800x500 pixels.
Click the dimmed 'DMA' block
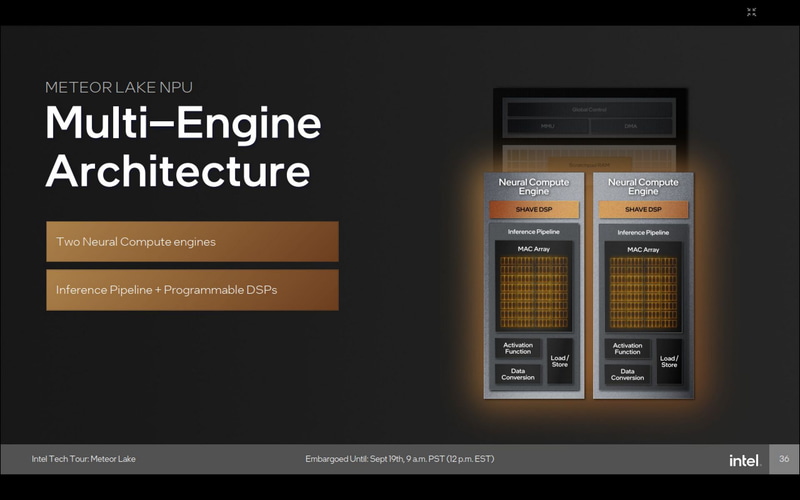(631, 126)
